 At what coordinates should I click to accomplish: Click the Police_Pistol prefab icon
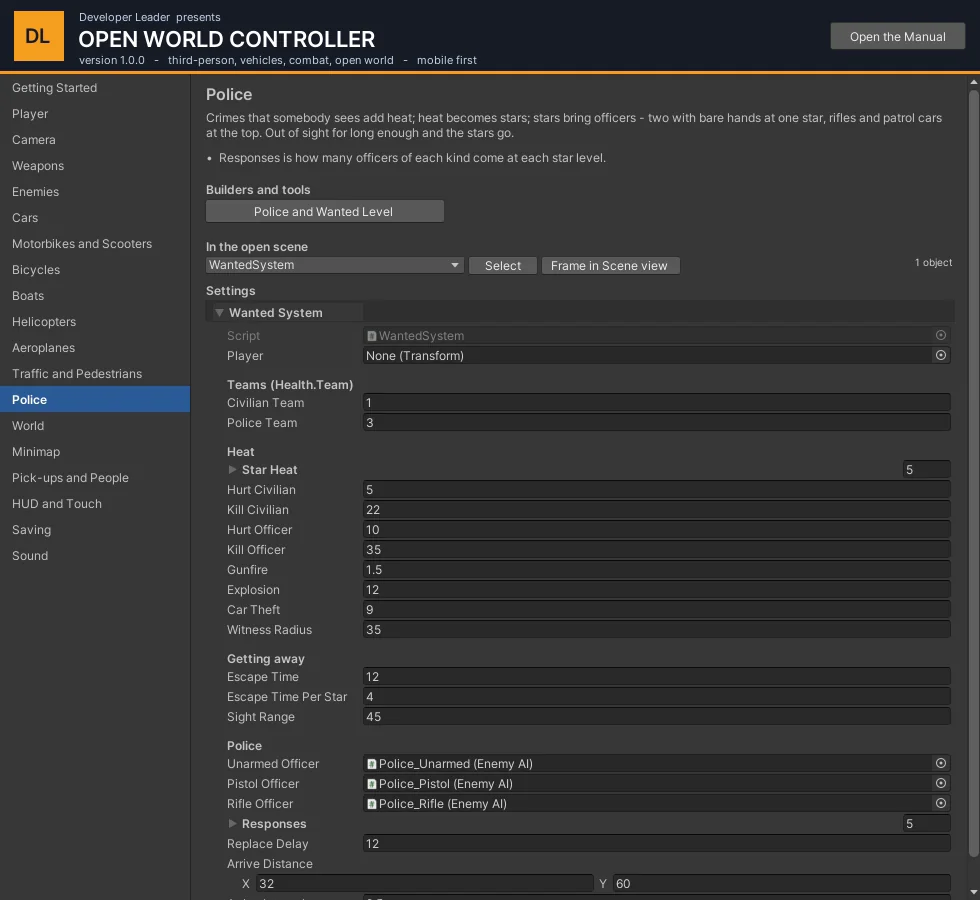pyautogui.click(x=372, y=784)
